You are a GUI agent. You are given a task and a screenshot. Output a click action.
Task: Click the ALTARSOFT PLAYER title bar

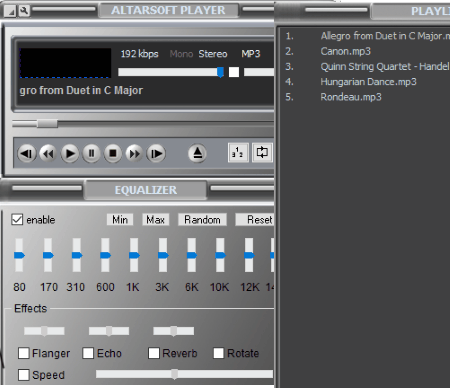pyautogui.click(x=168, y=10)
